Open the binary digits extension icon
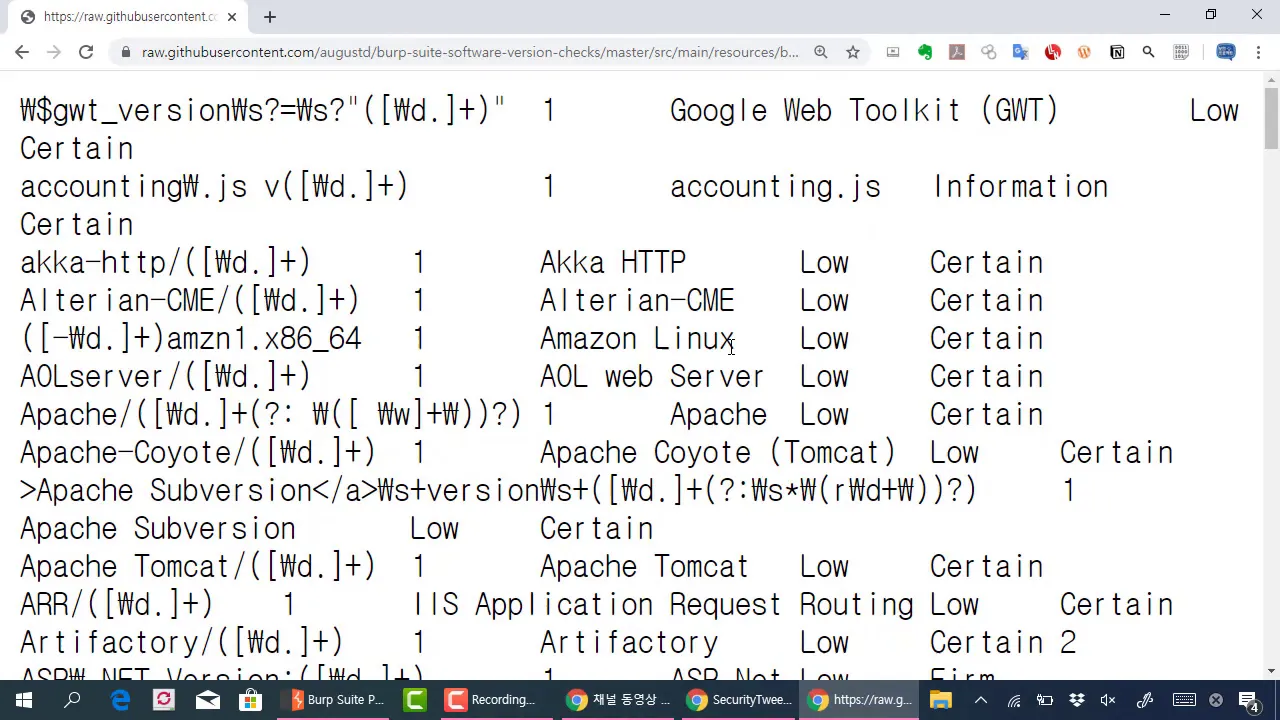 [1181, 52]
